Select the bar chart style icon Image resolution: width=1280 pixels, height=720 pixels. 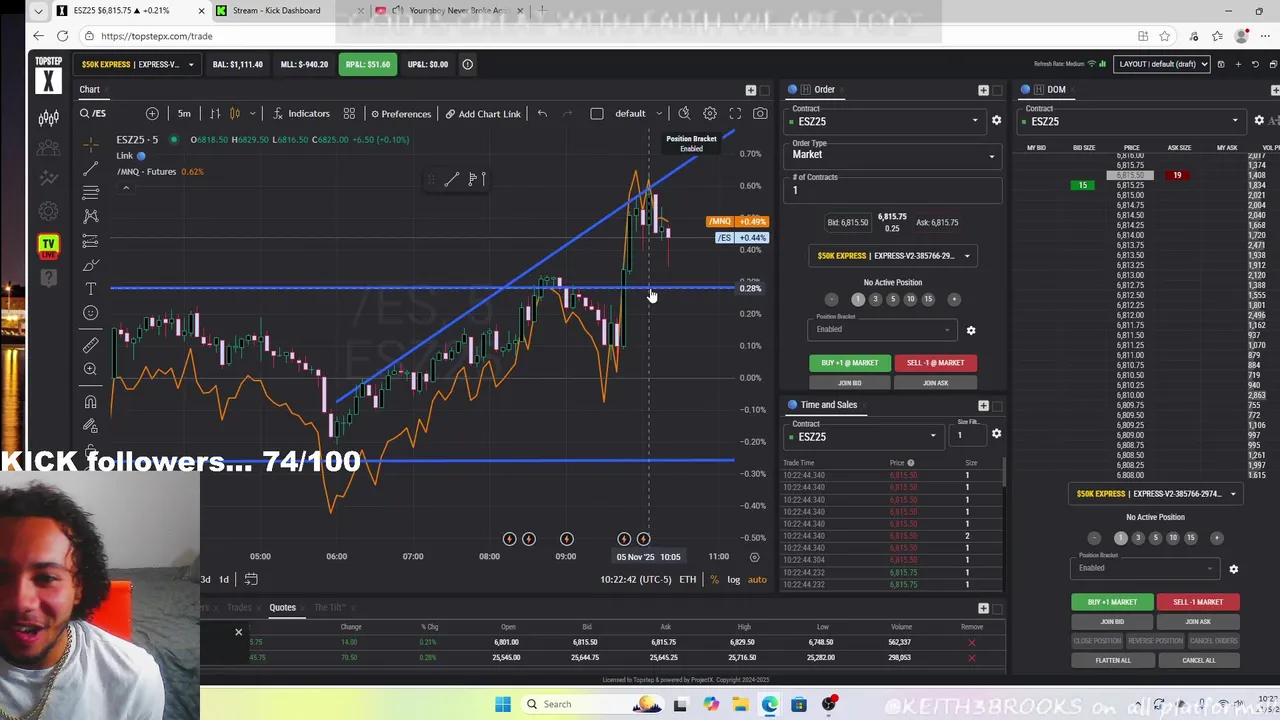[x=214, y=114]
